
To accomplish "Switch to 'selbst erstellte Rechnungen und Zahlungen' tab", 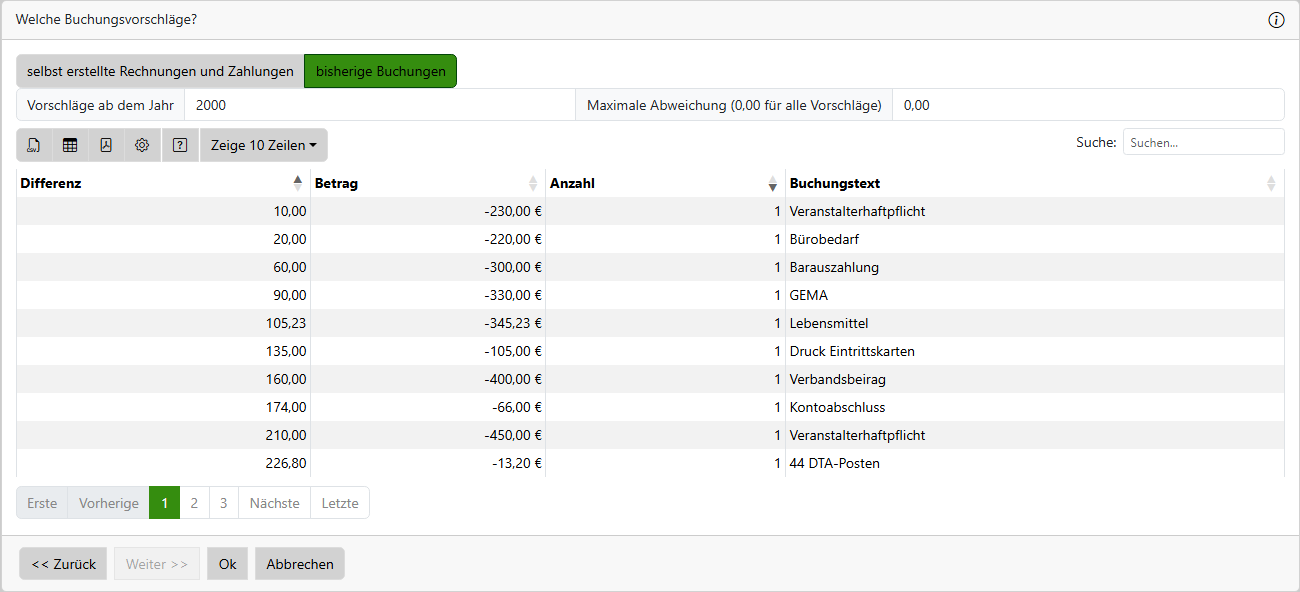I will pyautogui.click(x=160, y=71).
